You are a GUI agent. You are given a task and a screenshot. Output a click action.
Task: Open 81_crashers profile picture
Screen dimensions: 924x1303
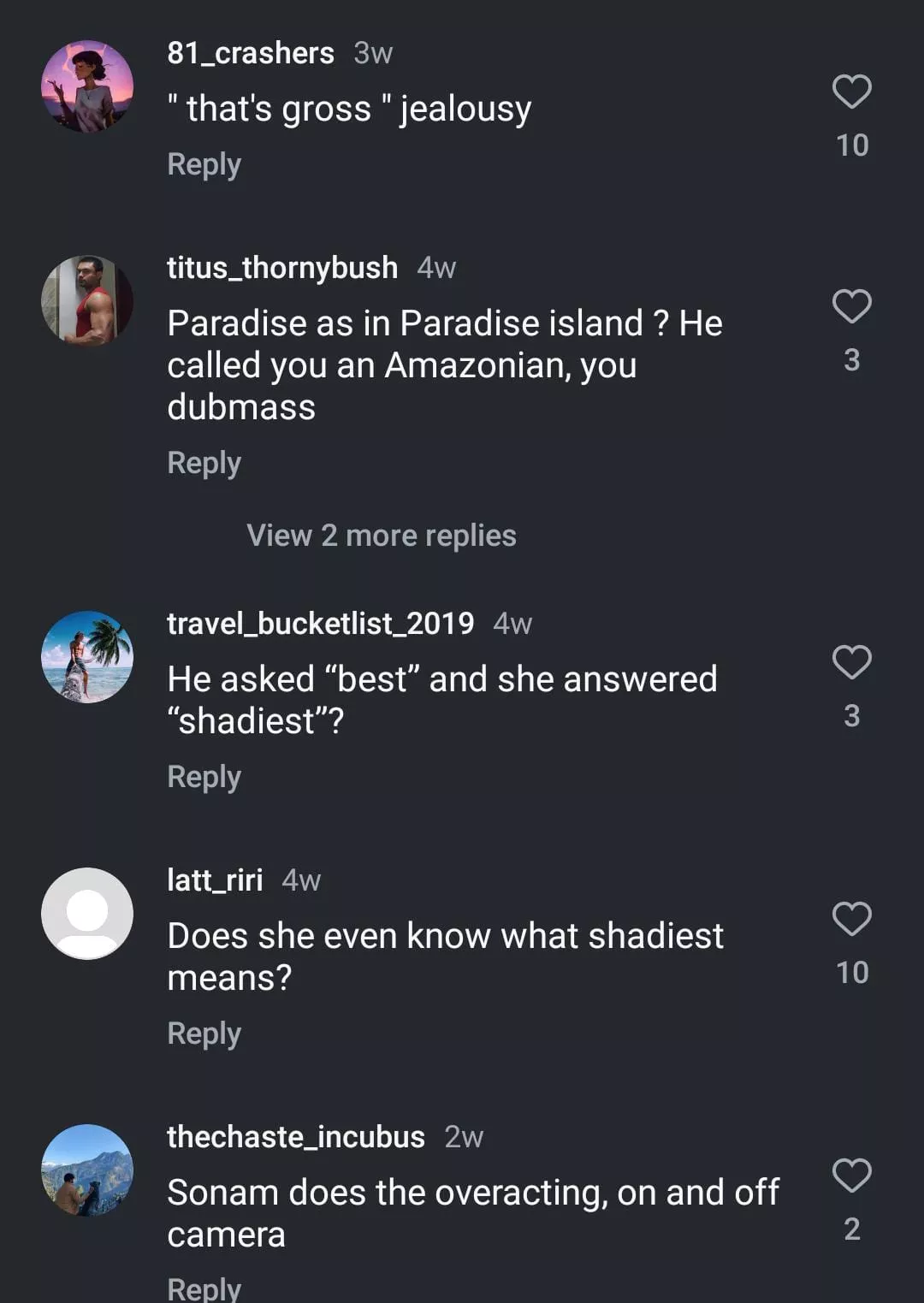(87, 86)
